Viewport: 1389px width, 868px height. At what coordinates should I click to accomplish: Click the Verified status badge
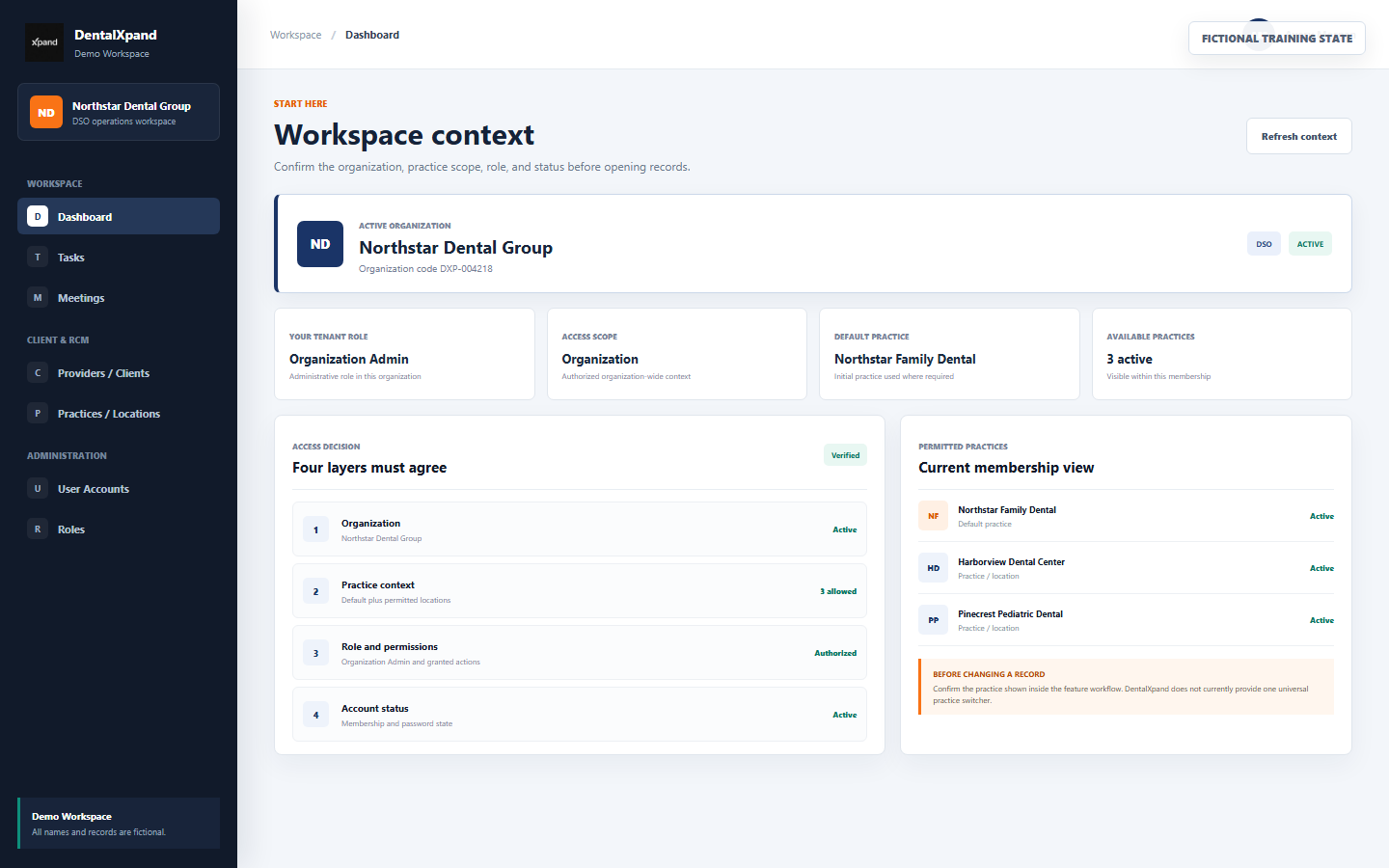(845, 455)
